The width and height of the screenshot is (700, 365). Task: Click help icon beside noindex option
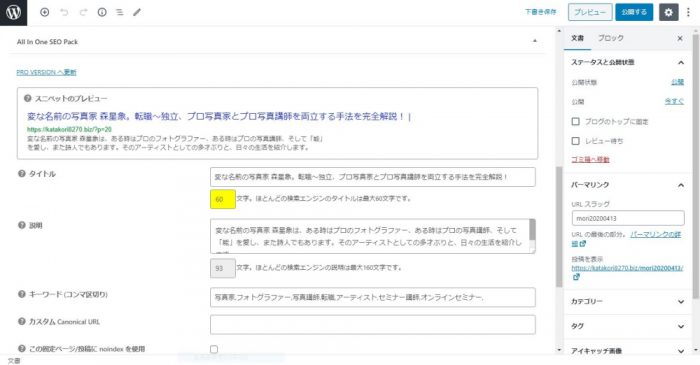(21, 348)
